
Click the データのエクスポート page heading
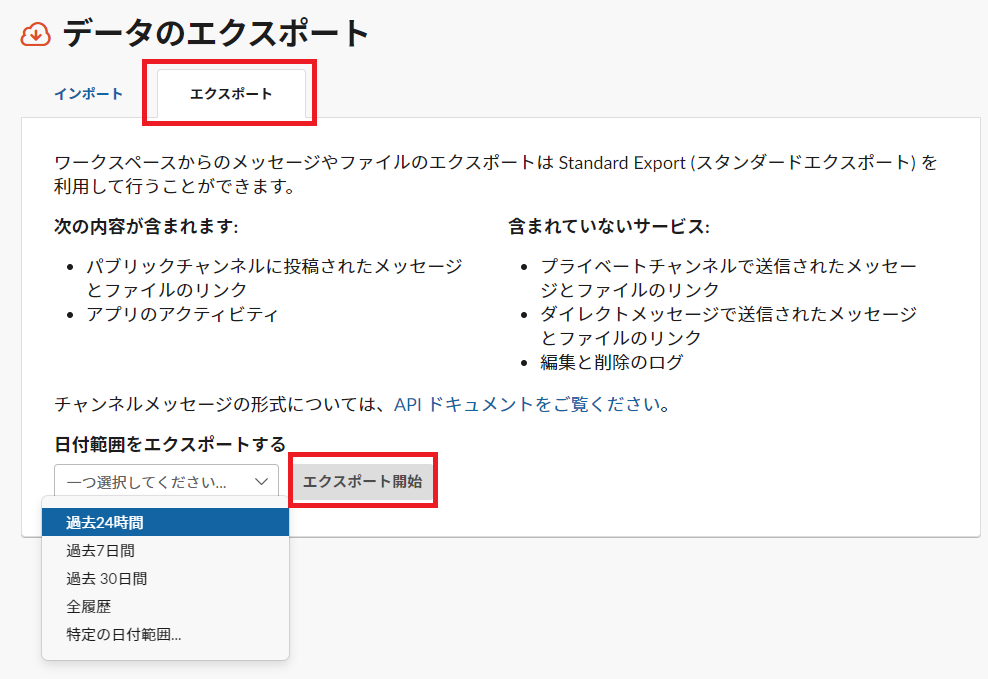216,34
